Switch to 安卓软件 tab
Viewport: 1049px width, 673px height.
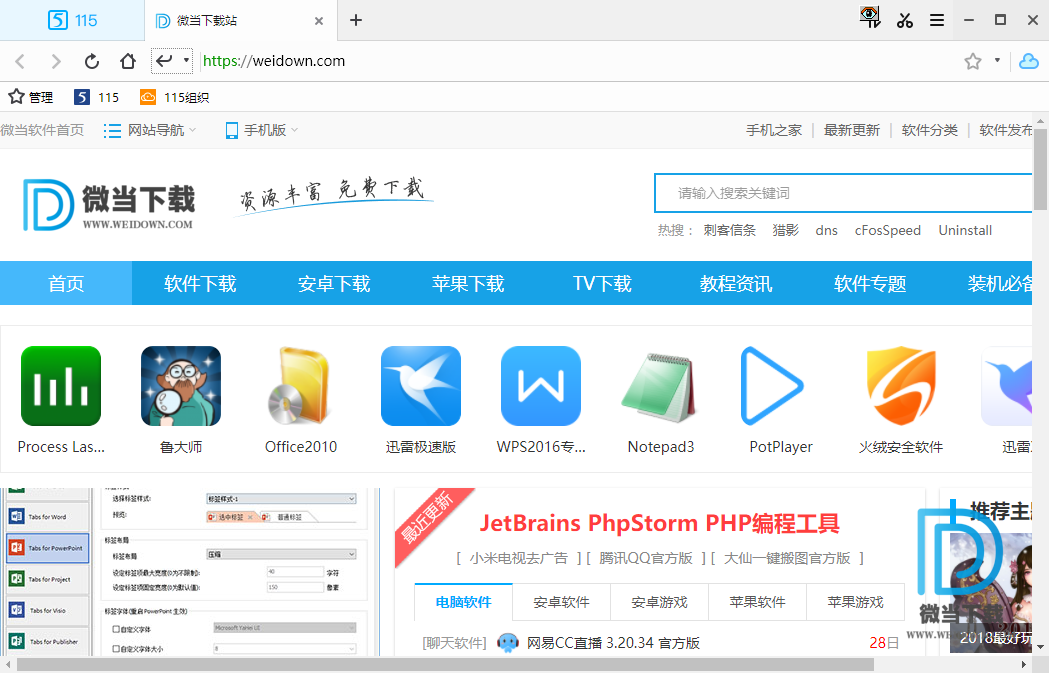point(561,602)
